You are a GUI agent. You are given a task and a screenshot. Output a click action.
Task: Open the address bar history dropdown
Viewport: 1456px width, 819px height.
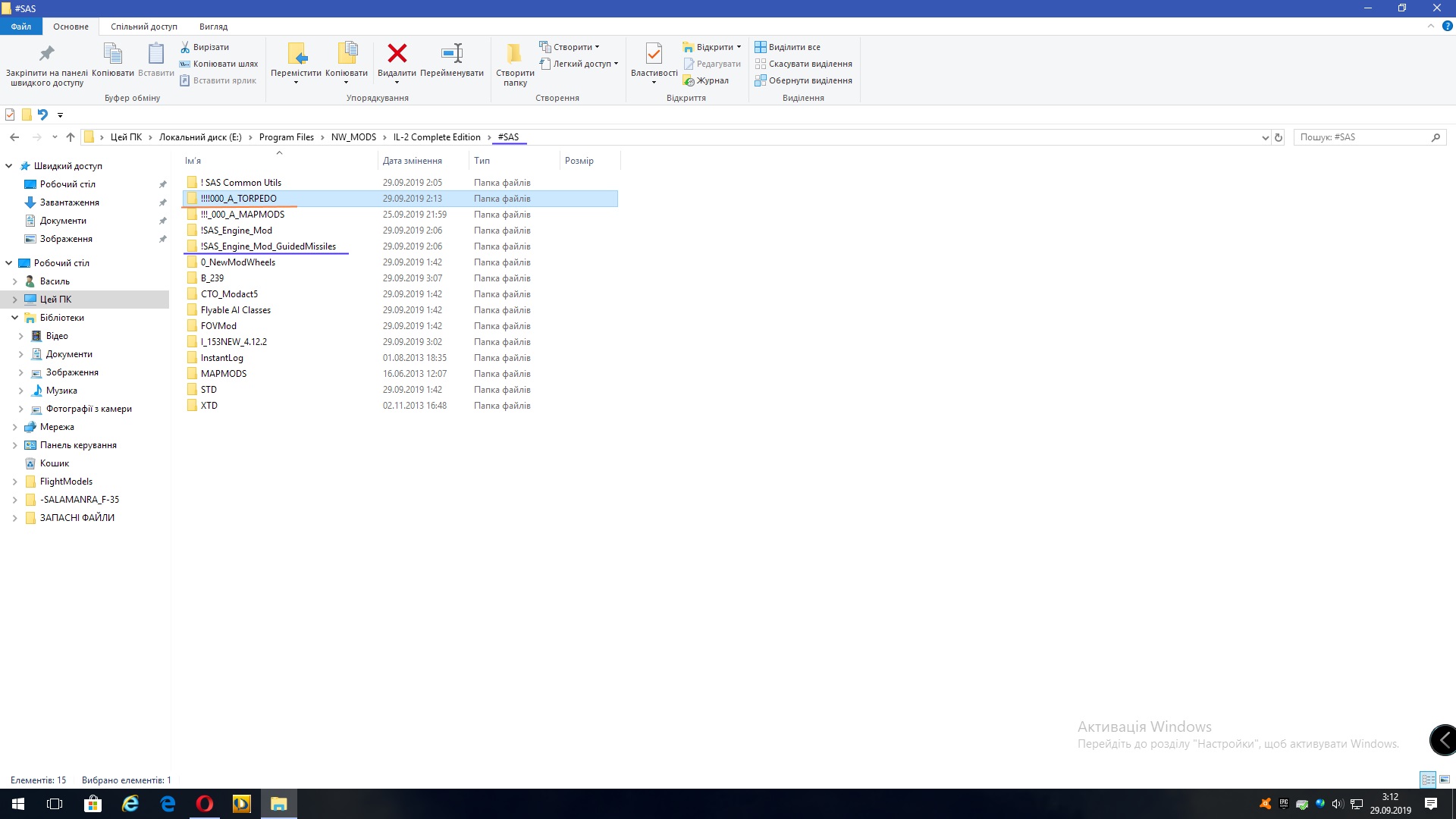pyautogui.click(x=1265, y=137)
